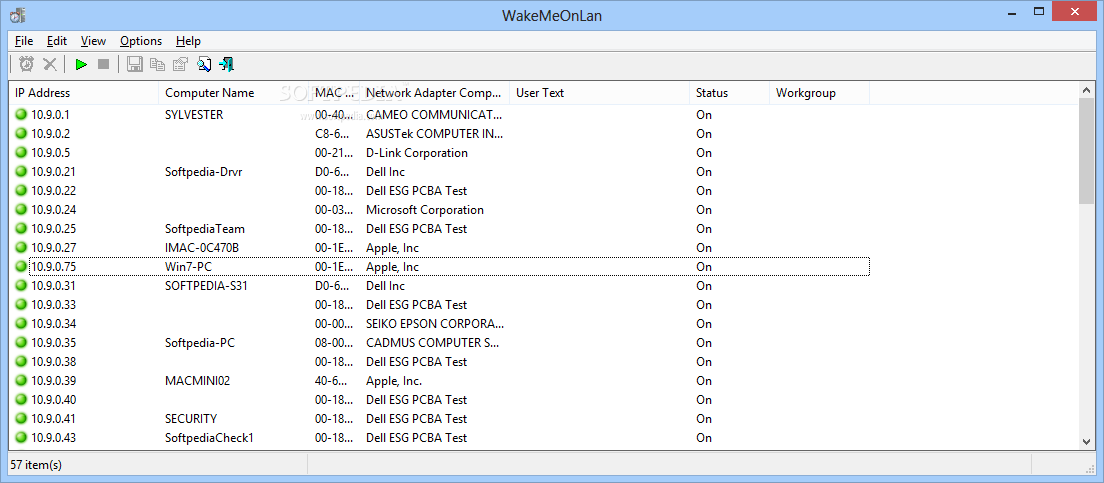Click the D-Link Corporation adapter cell
The width and height of the screenshot is (1104, 483).
click(x=417, y=152)
